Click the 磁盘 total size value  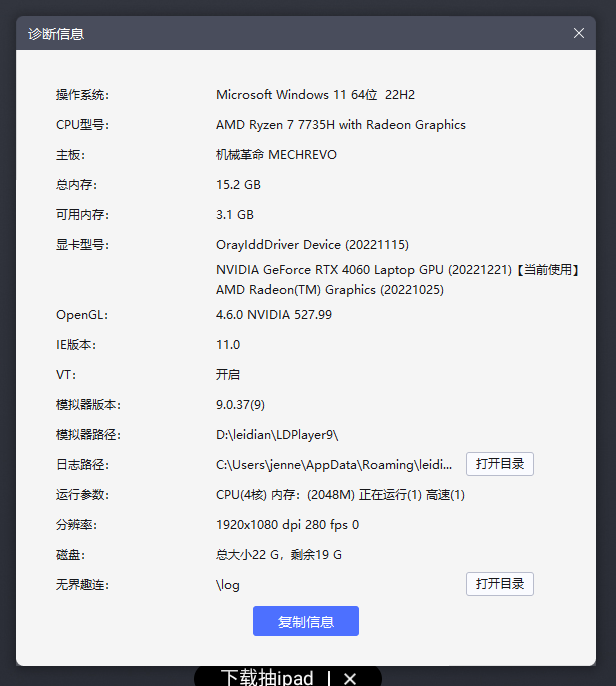[x=279, y=555]
